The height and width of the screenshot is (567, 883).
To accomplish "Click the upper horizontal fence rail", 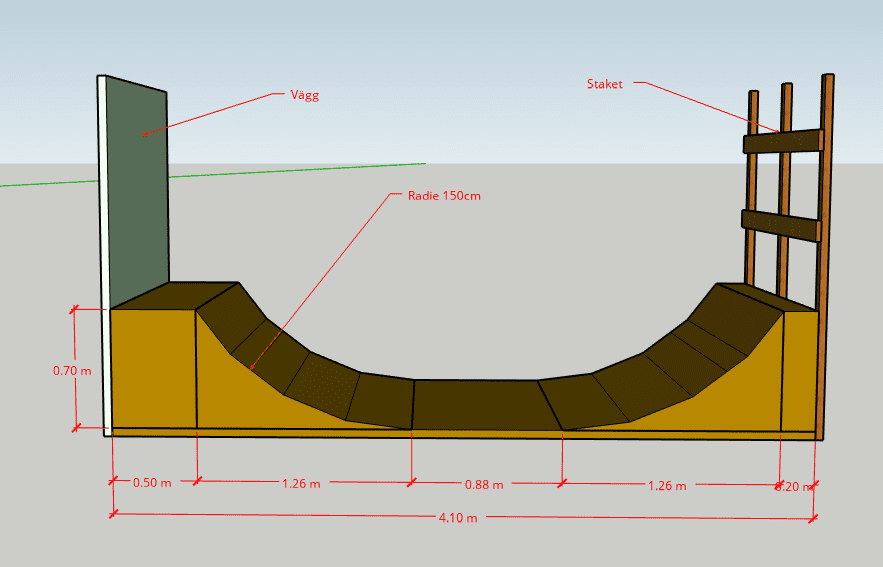I will [782, 142].
